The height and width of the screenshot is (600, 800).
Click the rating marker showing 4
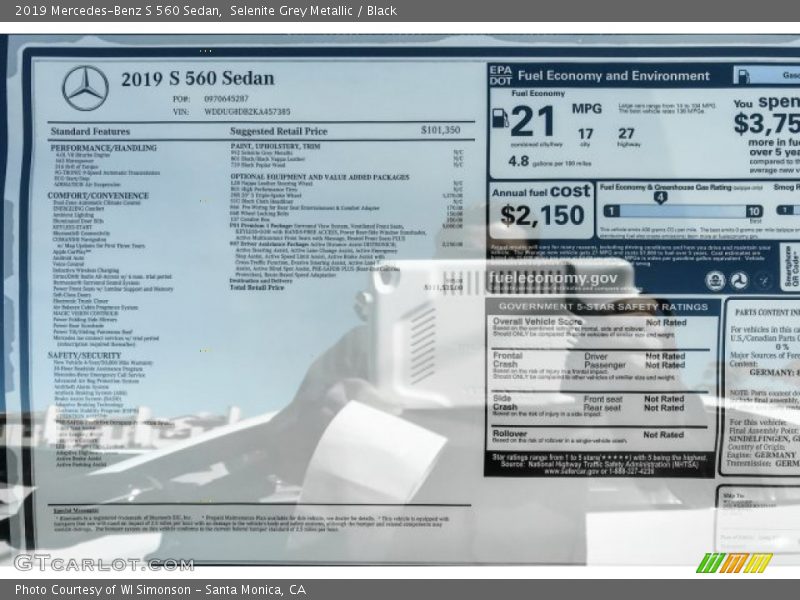660,197
